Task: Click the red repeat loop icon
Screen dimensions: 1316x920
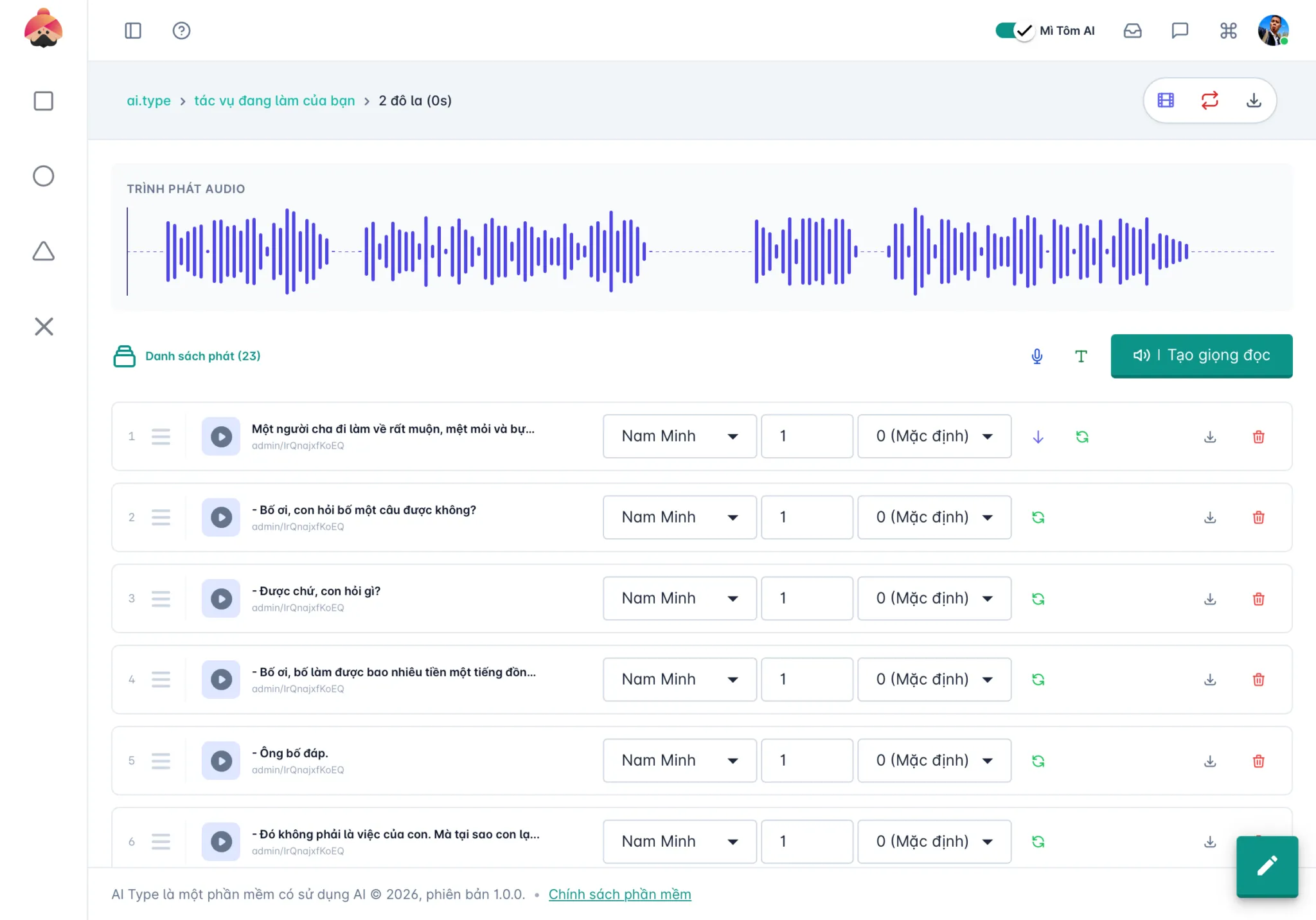Action: 1209,100
